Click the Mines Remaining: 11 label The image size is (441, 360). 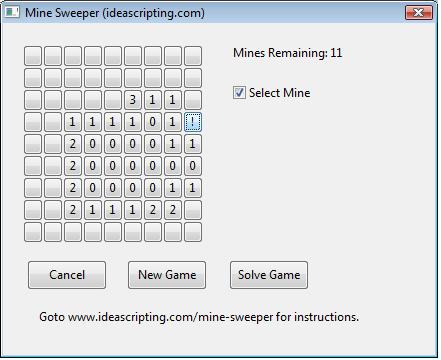click(287, 53)
